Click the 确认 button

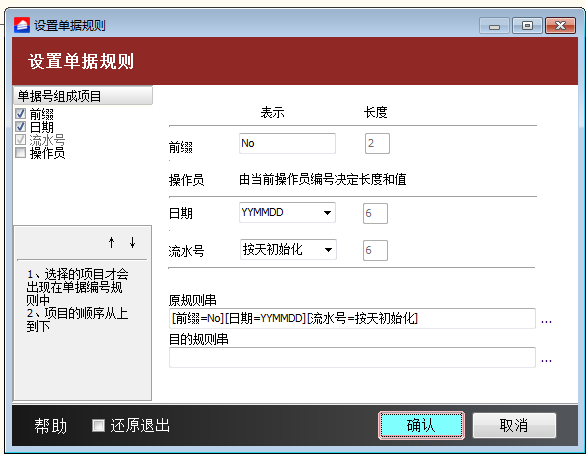tap(421, 425)
